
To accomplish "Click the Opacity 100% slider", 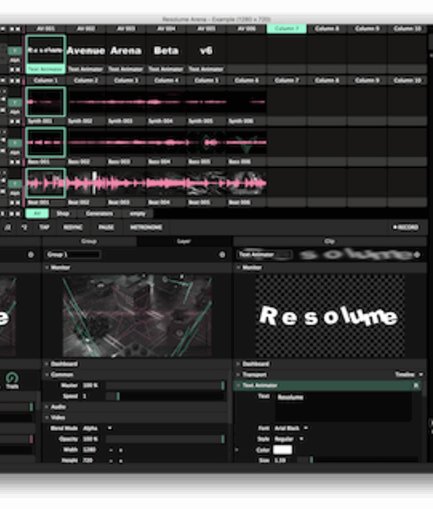I will (165, 439).
